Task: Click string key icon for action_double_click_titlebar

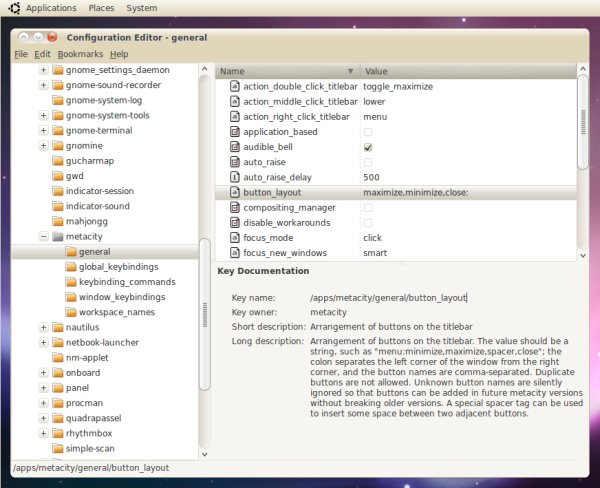Action: [x=235, y=86]
